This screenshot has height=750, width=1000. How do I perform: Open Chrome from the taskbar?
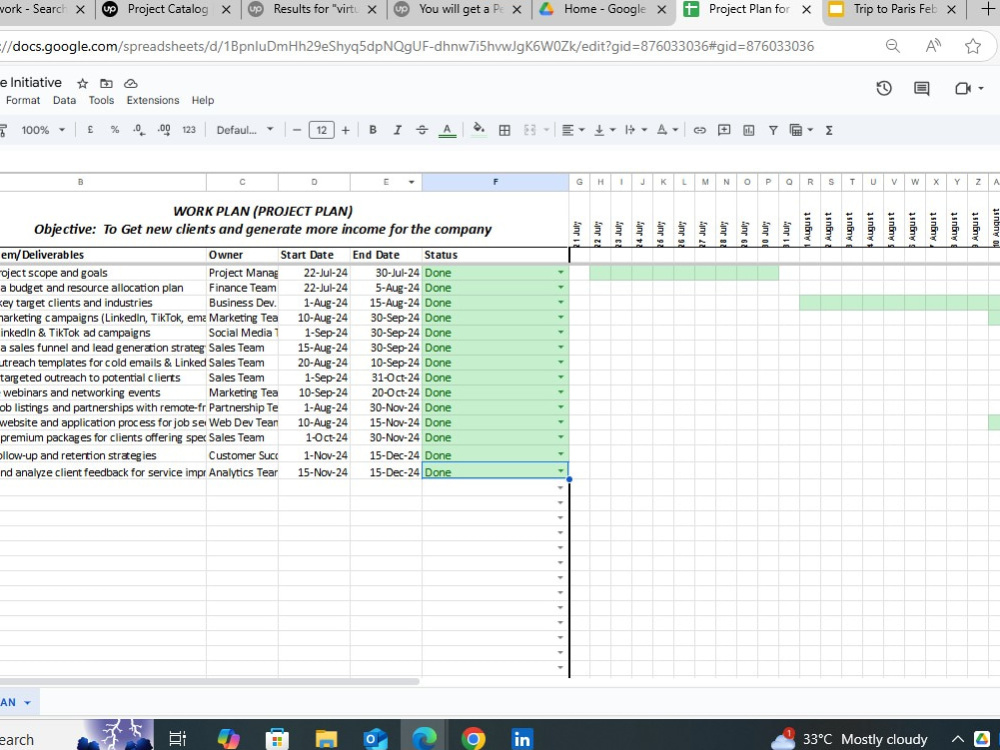[473, 739]
